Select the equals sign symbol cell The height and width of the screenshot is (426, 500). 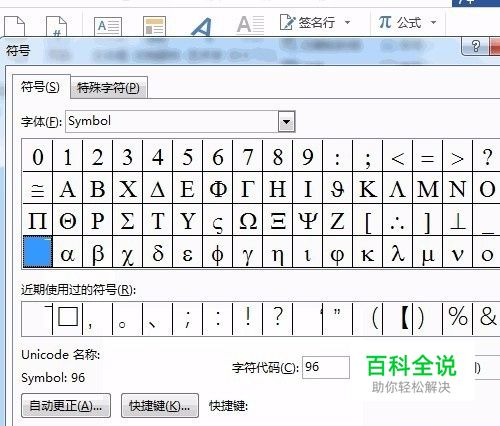click(427, 157)
